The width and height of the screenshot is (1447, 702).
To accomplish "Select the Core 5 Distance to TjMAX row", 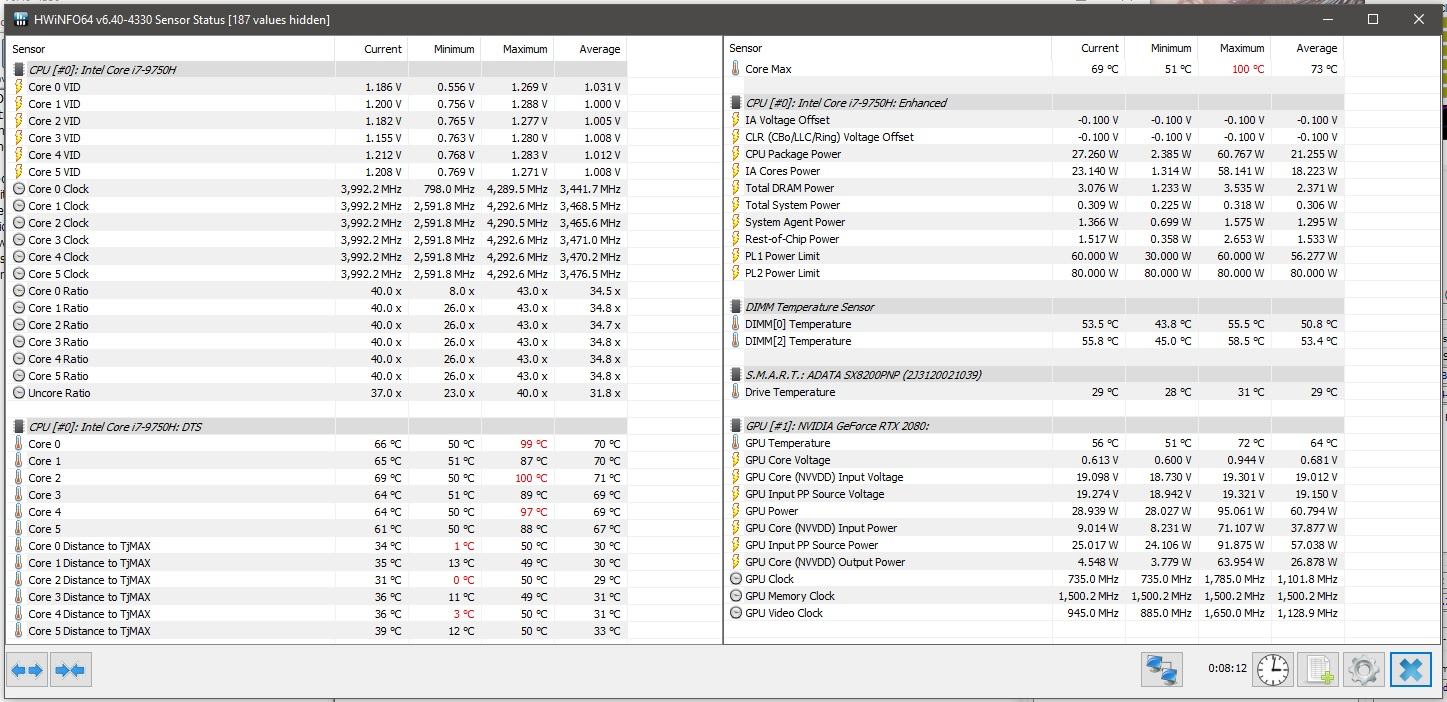I will pos(318,631).
